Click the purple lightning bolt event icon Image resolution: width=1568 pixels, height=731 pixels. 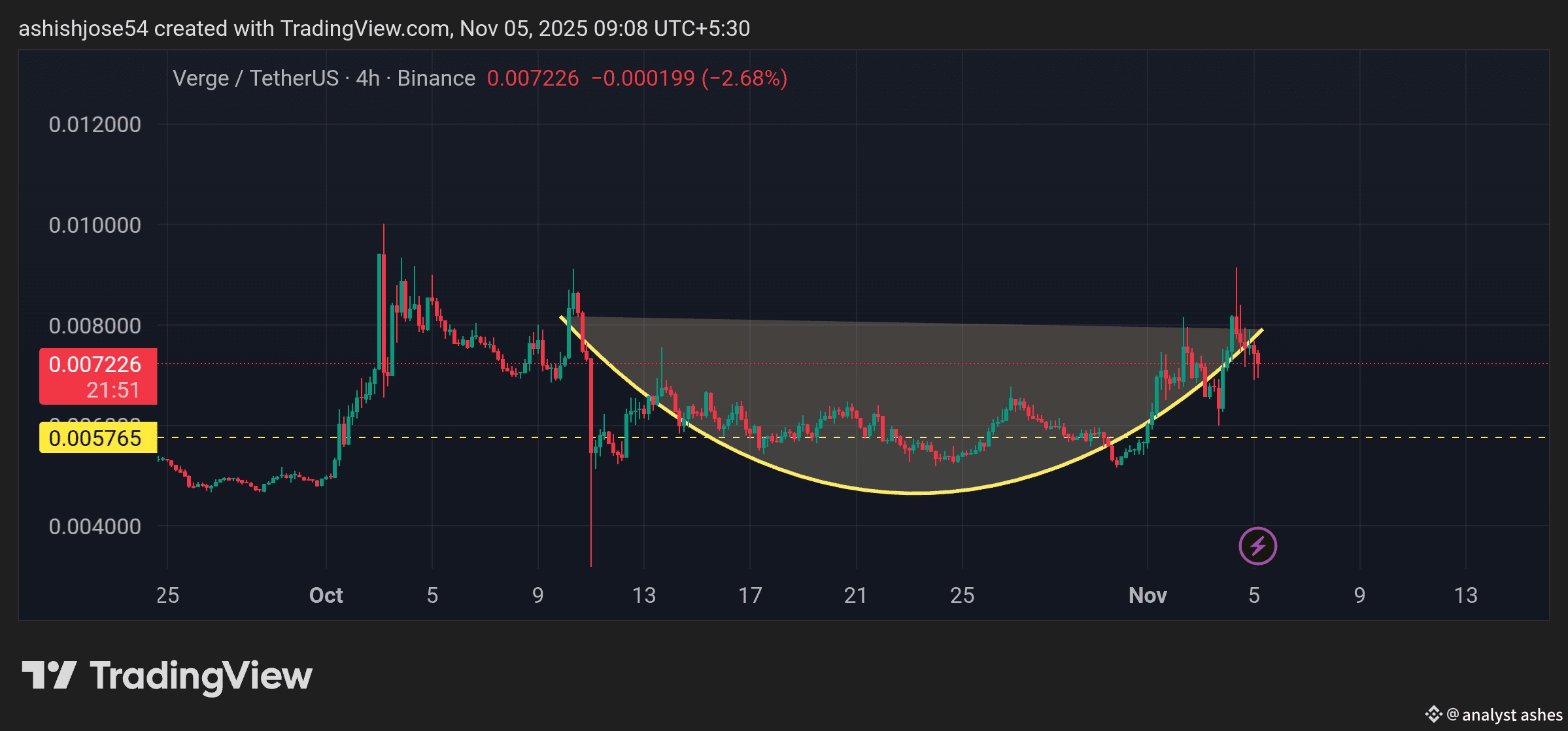click(1257, 545)
